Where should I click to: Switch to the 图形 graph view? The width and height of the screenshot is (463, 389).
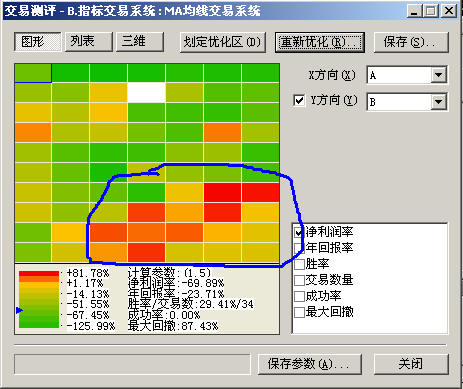point(38,42)
